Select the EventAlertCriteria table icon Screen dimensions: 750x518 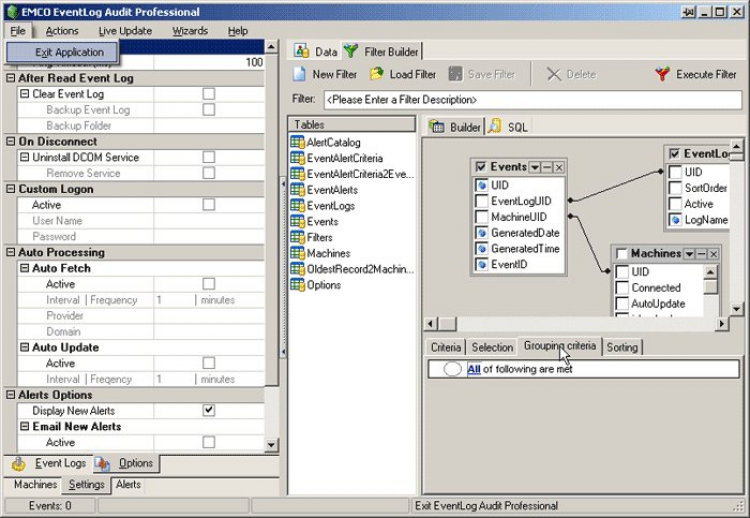tap(298, 158)
